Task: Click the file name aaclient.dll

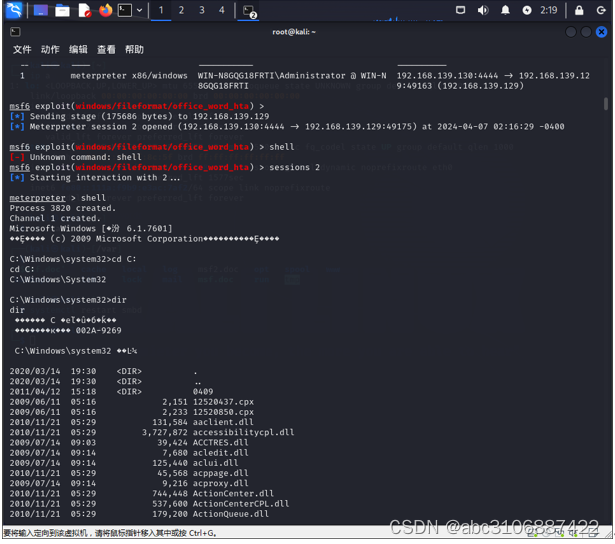Action: 223,422
